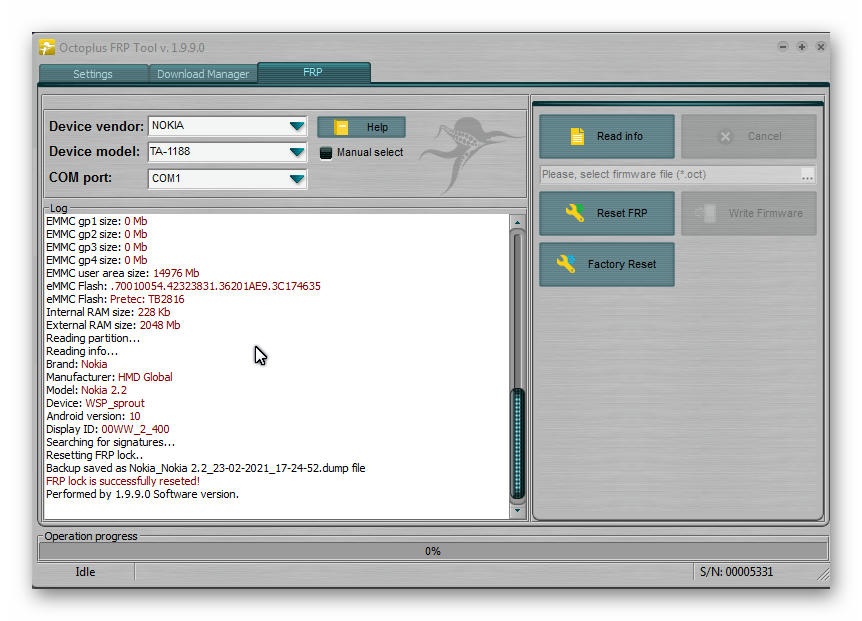Image resolution: width=862 pixels, height=621 pixels.
Task: Click the Reset FRP button
Action: tap(607, 213)
